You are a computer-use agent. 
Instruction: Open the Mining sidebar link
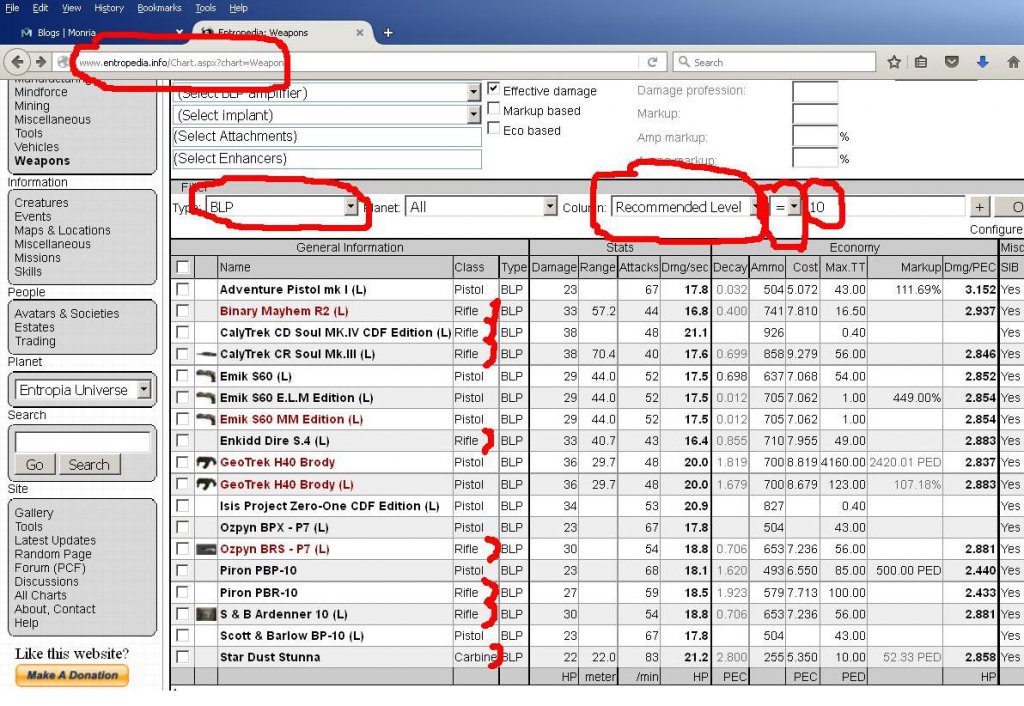coord(32,106)
